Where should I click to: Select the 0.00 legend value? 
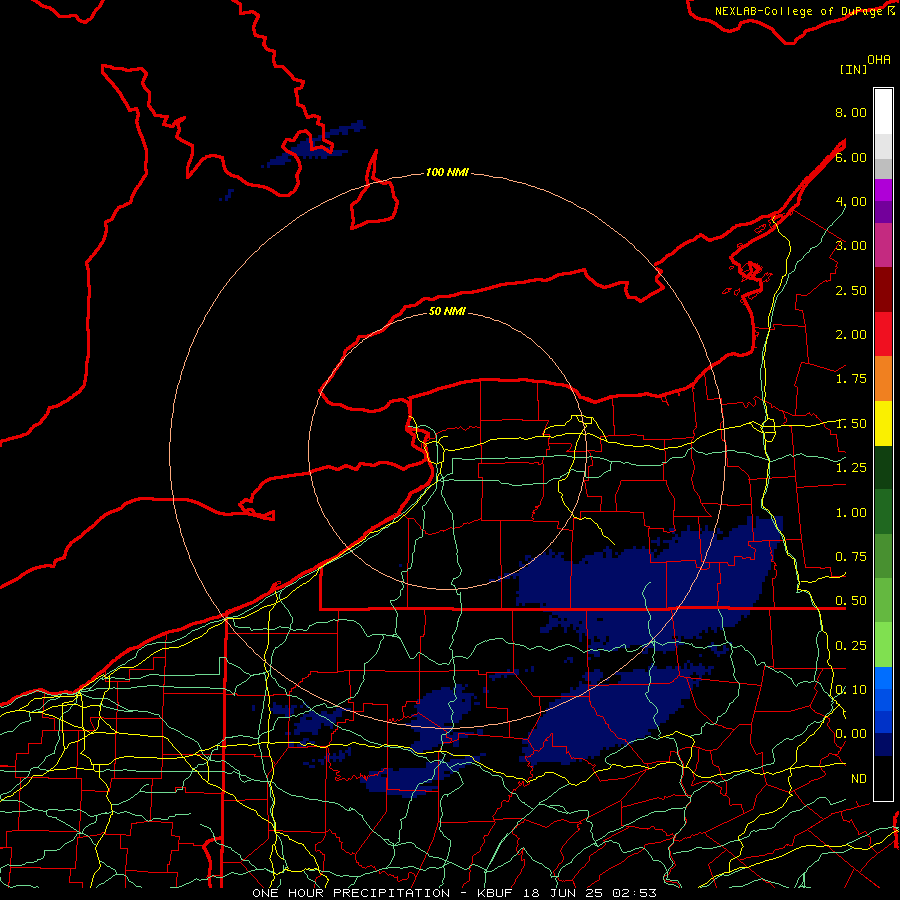click(x=851, y=734)
